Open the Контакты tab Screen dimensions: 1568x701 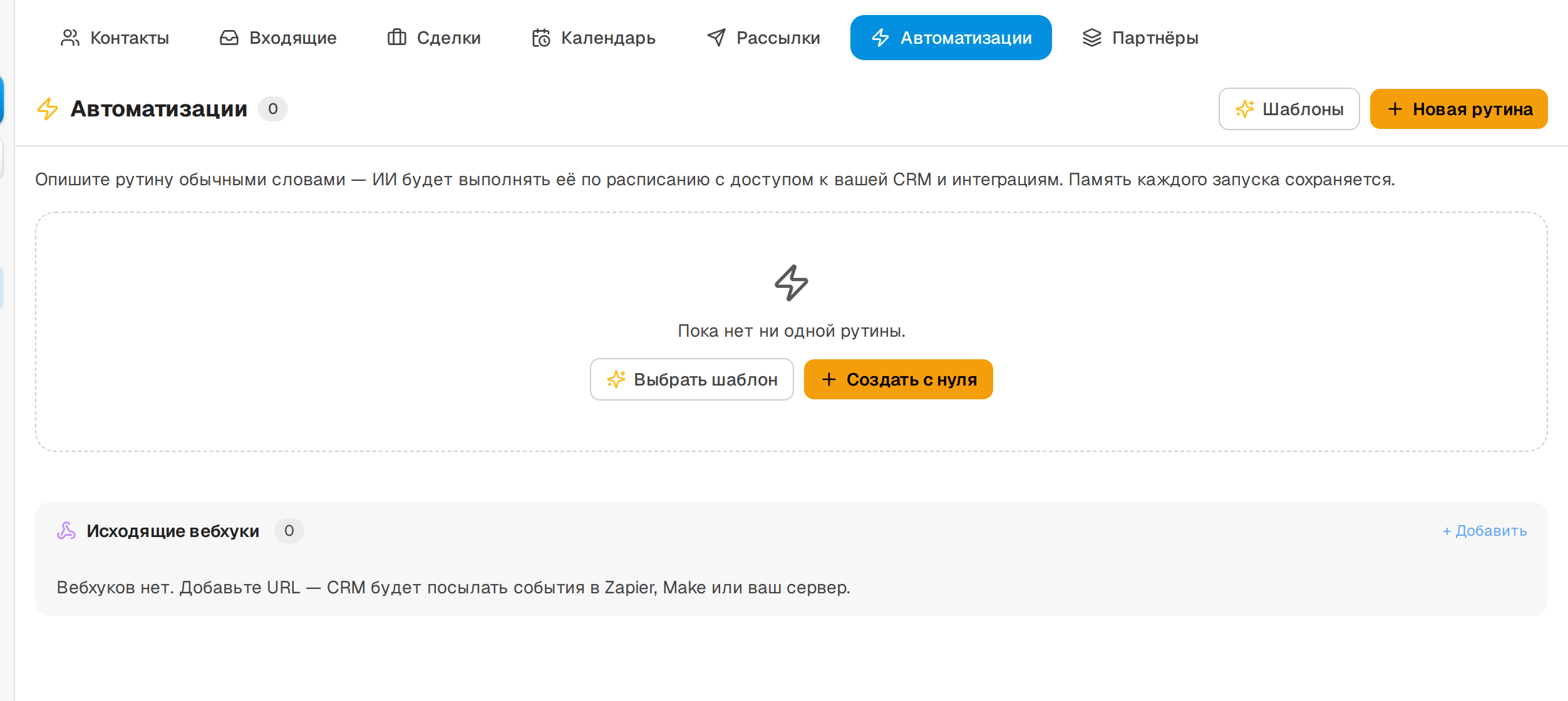[115, 38]
